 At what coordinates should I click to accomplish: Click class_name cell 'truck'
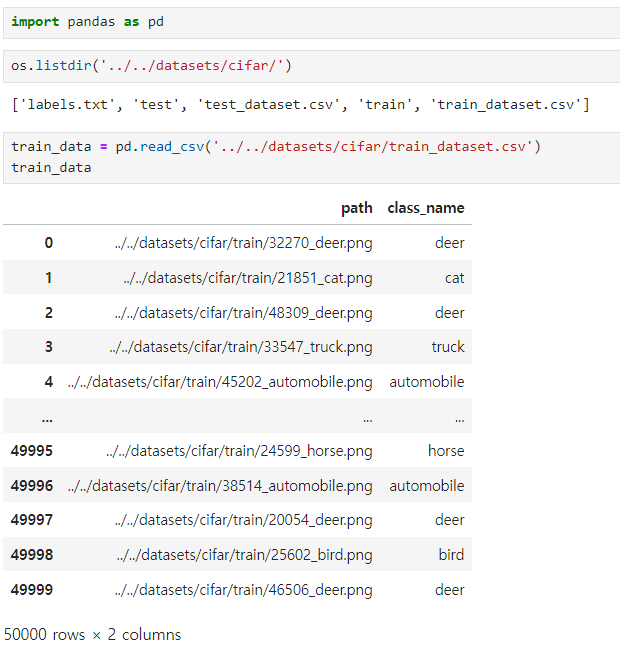448,346
